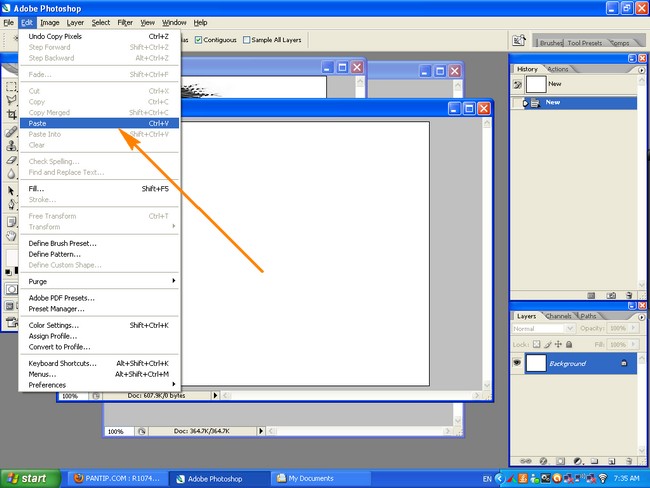The height and width of the screenshot is (488, 650).
Task: Open the History panel options menu
Action: coord(642,70)
